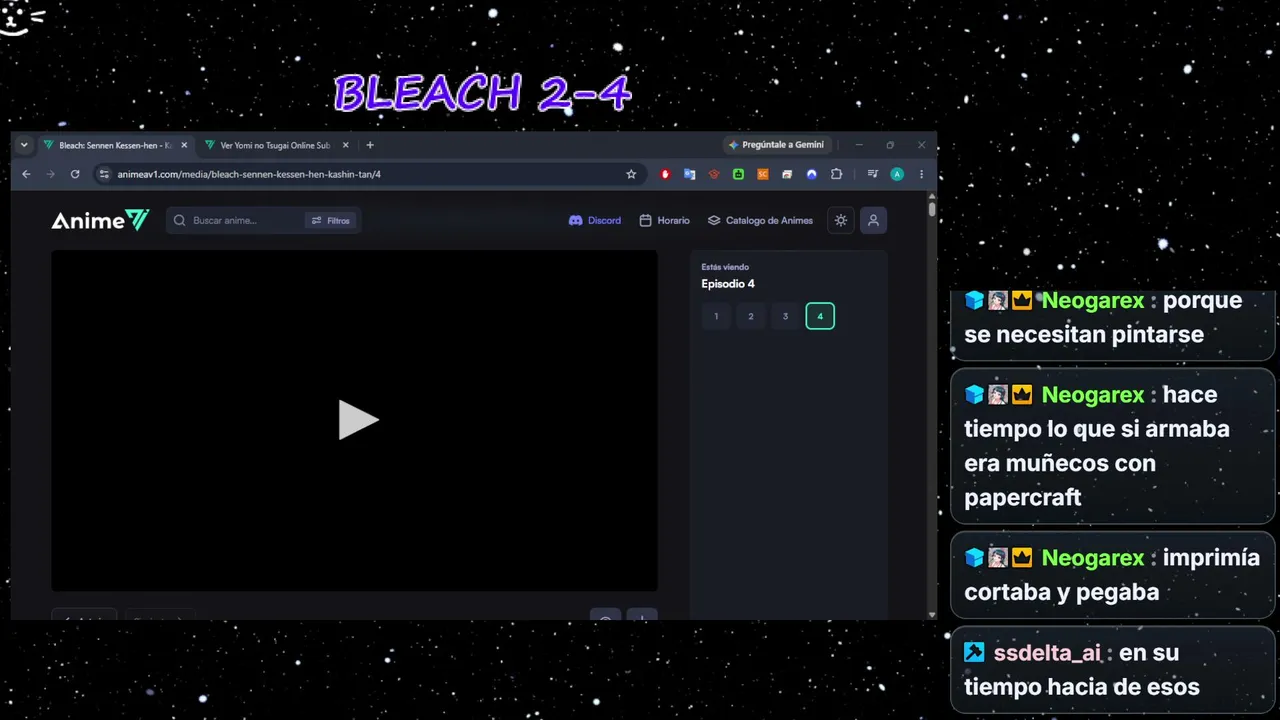Open a new browser tab
The image size is (1280, 720).
[x=370, y=145]
